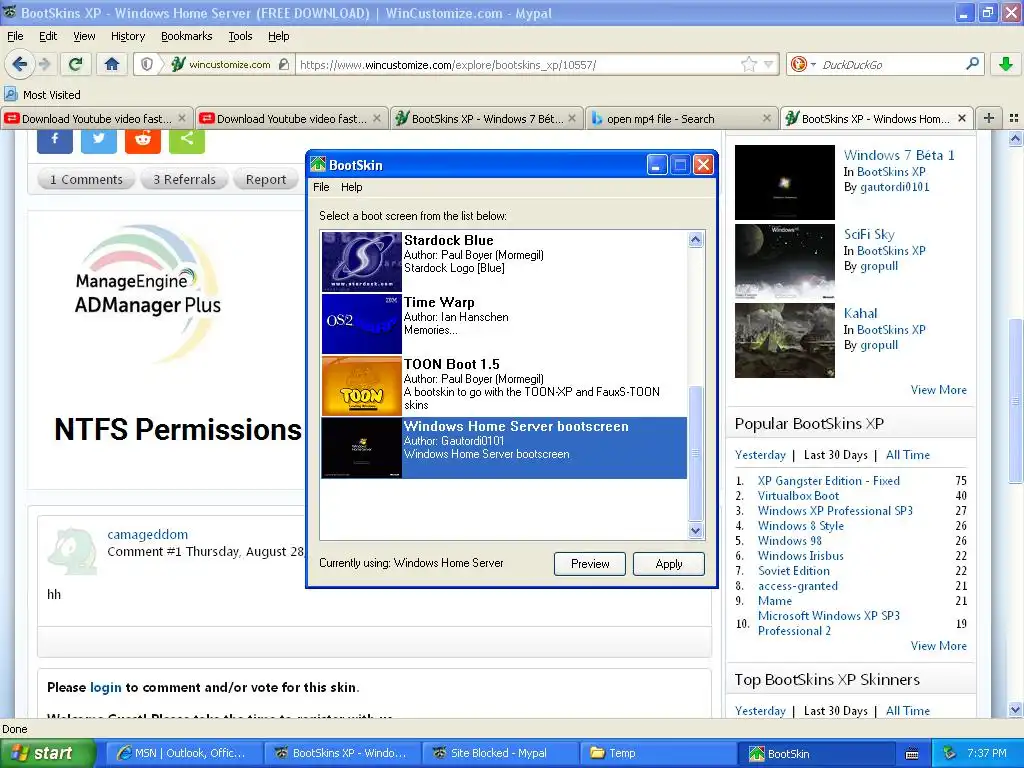
Task: Open the browser View menu
Action: [84, 36]
